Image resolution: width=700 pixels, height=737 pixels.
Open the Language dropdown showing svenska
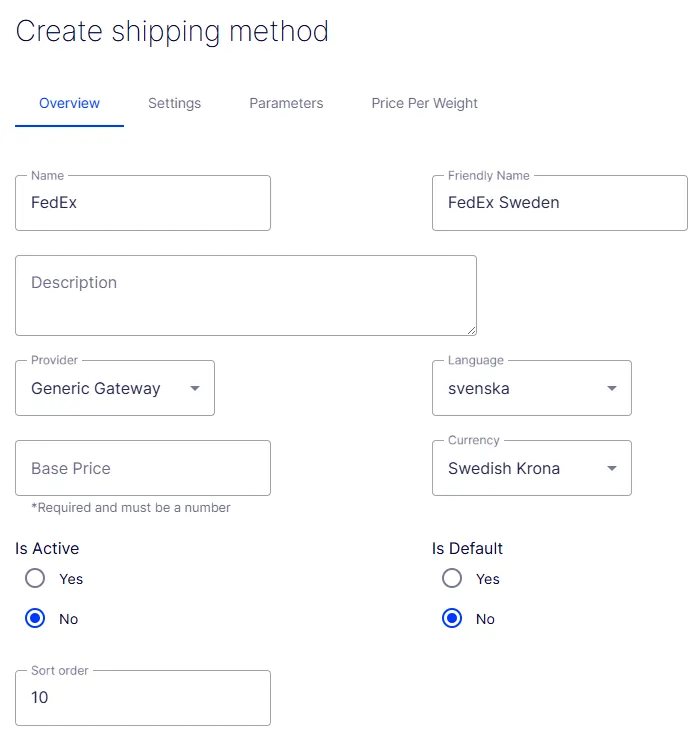point(532,388)
